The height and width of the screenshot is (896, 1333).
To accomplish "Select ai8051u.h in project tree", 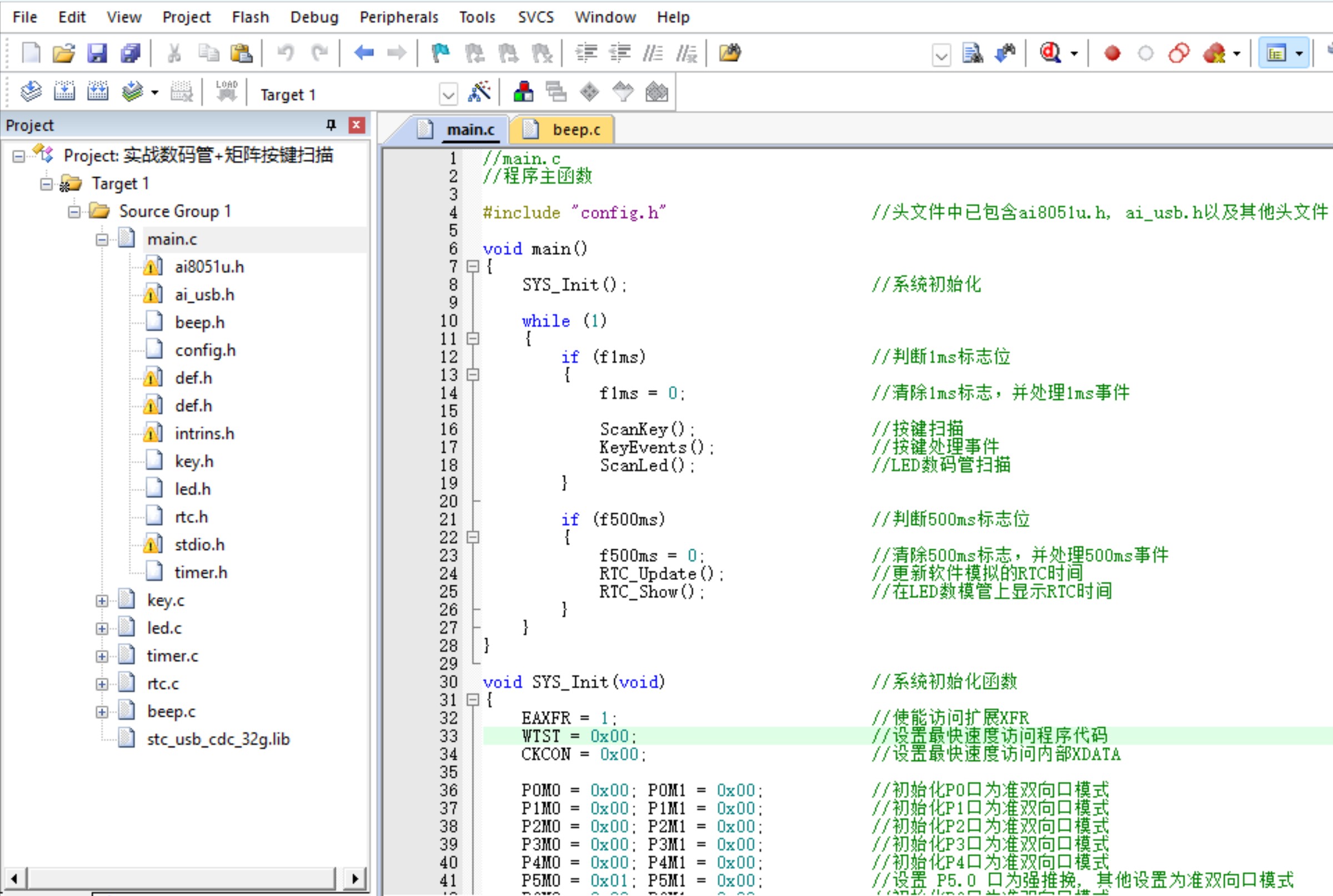I will coord(209,267).
